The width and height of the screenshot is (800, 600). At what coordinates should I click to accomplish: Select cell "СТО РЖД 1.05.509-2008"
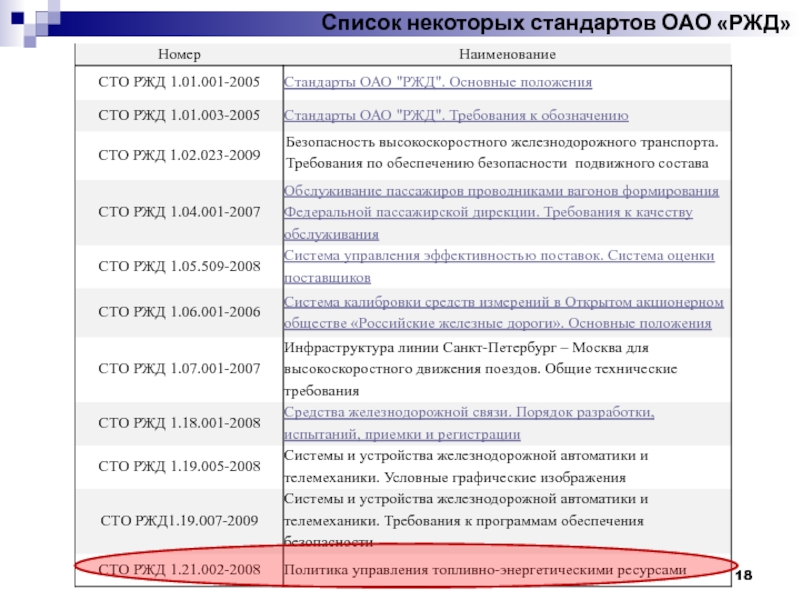coord(179,266)
